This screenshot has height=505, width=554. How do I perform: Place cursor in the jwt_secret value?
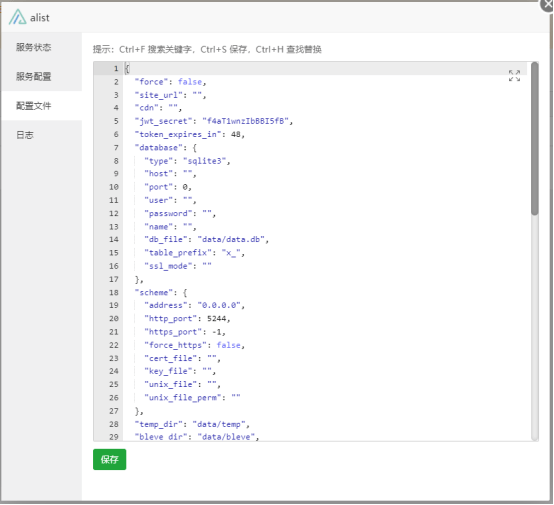[246, 121]
